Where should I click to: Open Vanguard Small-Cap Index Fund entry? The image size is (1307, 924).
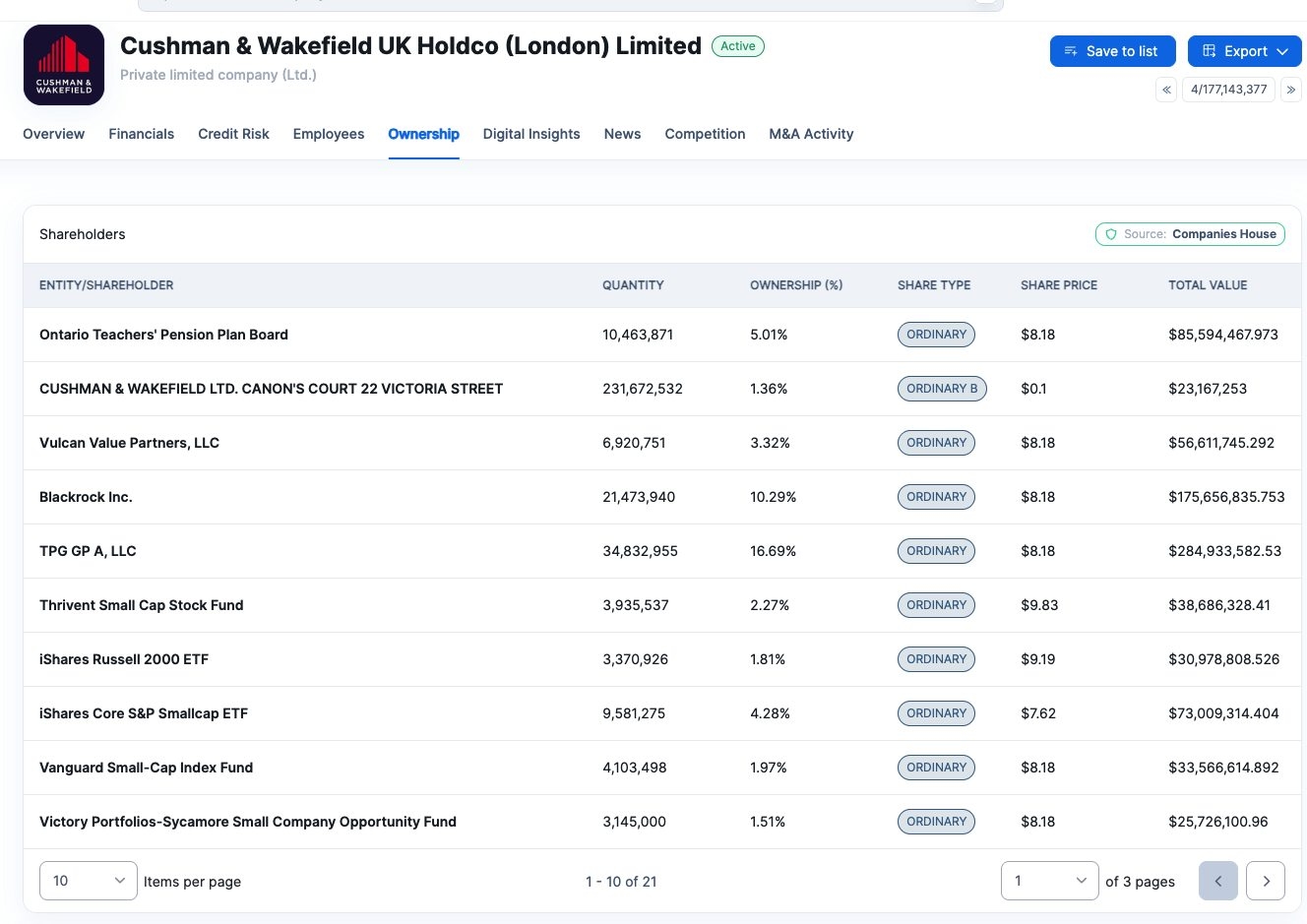tap(146, 768)
